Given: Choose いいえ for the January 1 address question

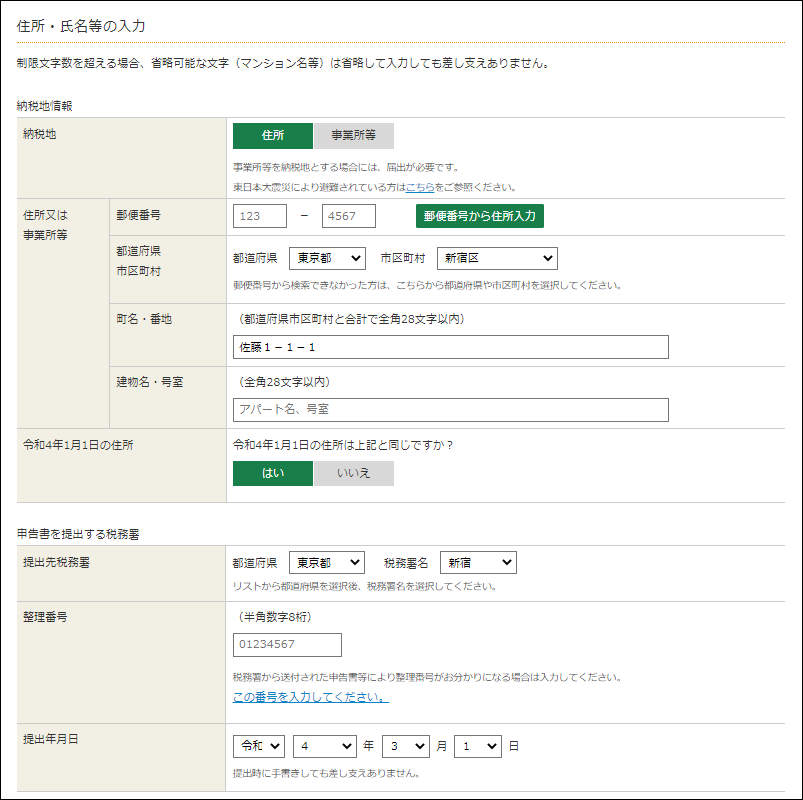Looking at the screenshot, I should tap(353, 473).
